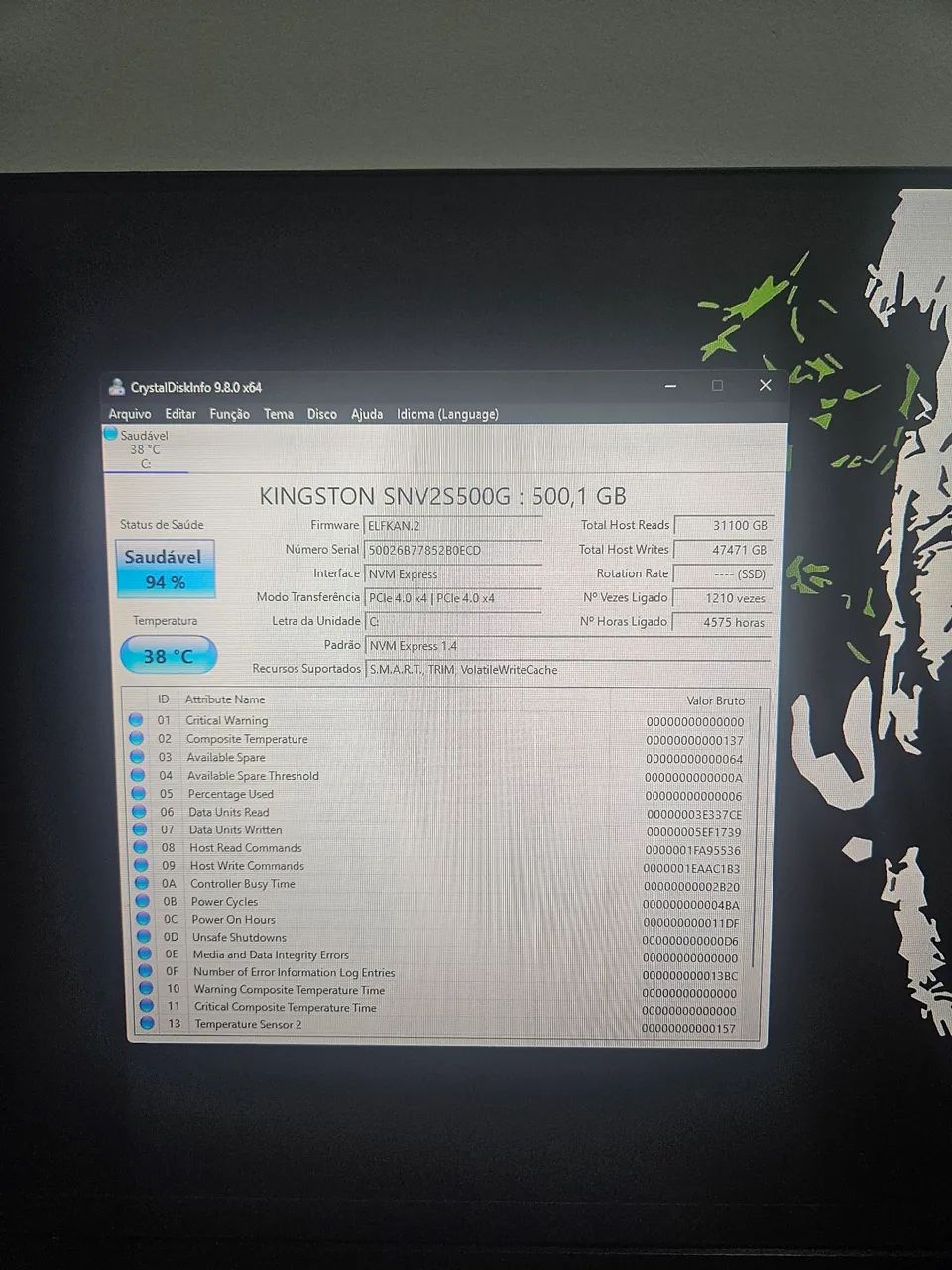Click the Total Host Reads value 31100 GB
The width and height of the screenshot is (952, 1270).
click(x=723, y=525)
